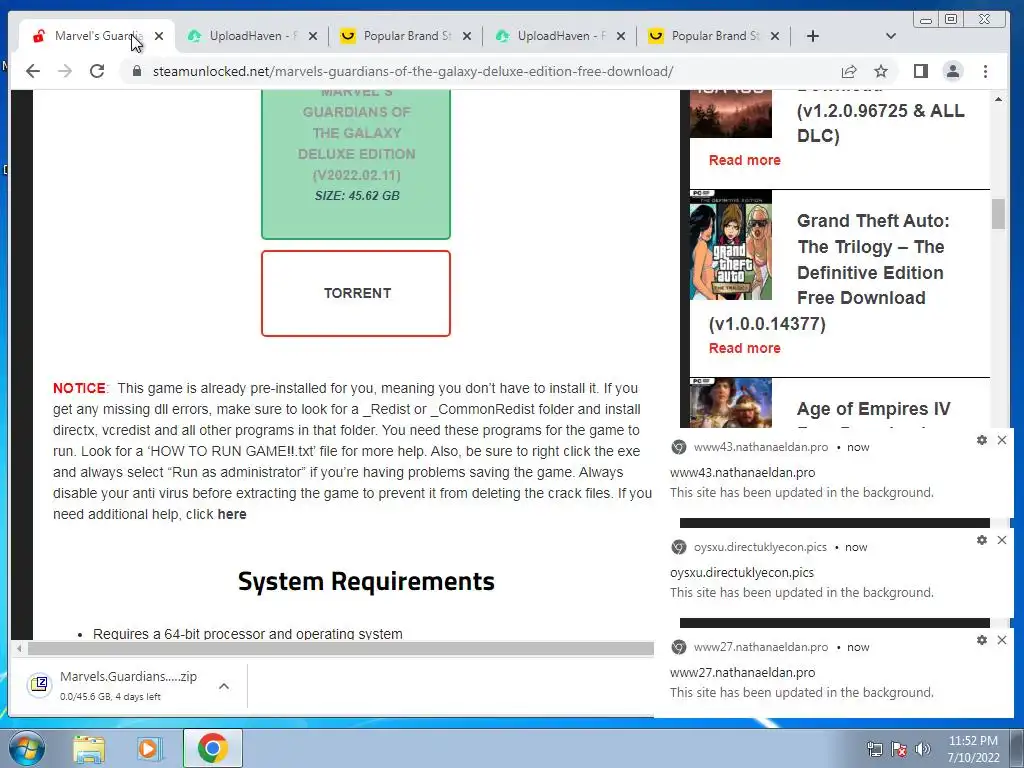Switch to second Popular Brand tab
The image size is (1024, 768).
(x=713, y=36)
